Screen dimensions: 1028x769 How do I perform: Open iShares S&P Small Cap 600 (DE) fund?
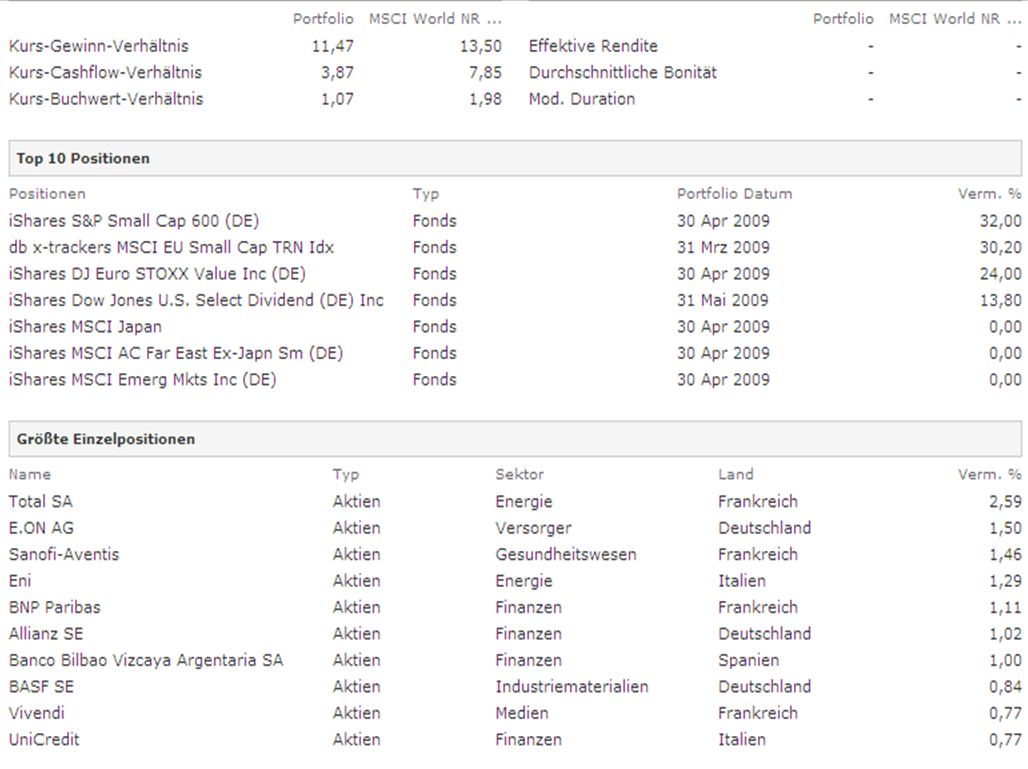[x=134, y=221]
